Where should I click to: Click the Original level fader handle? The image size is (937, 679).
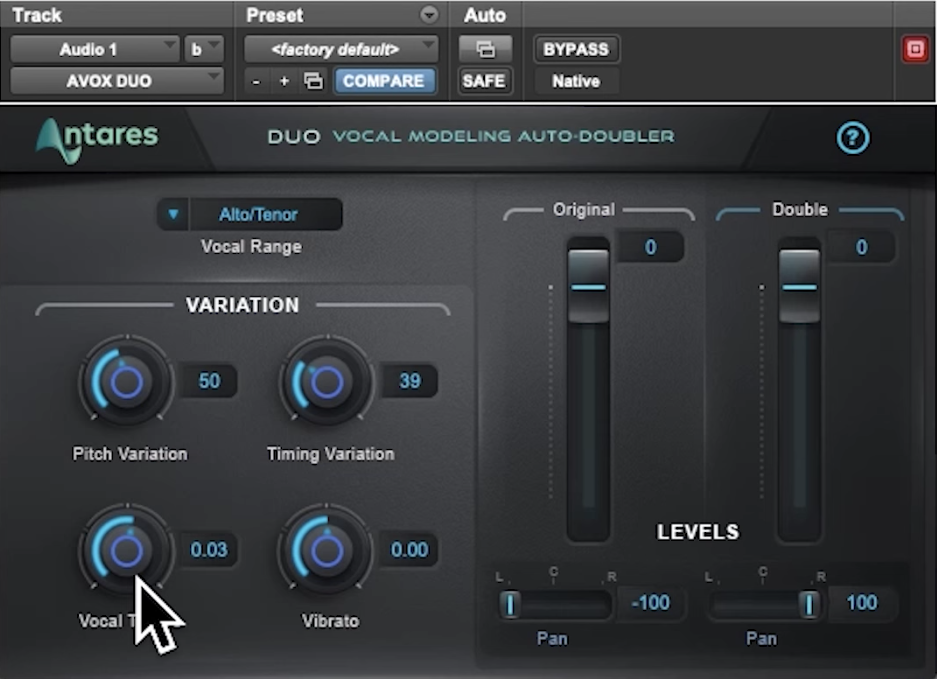click(589, 286)
